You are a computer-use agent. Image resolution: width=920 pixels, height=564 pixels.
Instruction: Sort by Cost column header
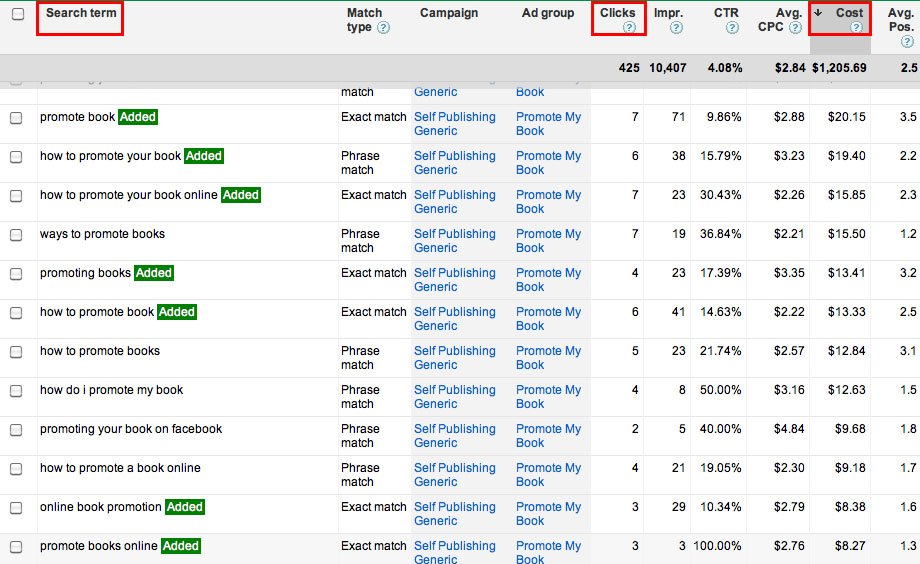pos(849,13)
